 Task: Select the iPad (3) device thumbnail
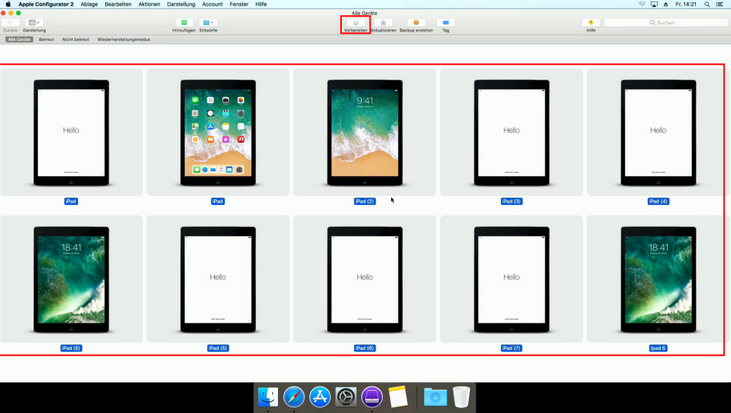[x=511, y=132]
